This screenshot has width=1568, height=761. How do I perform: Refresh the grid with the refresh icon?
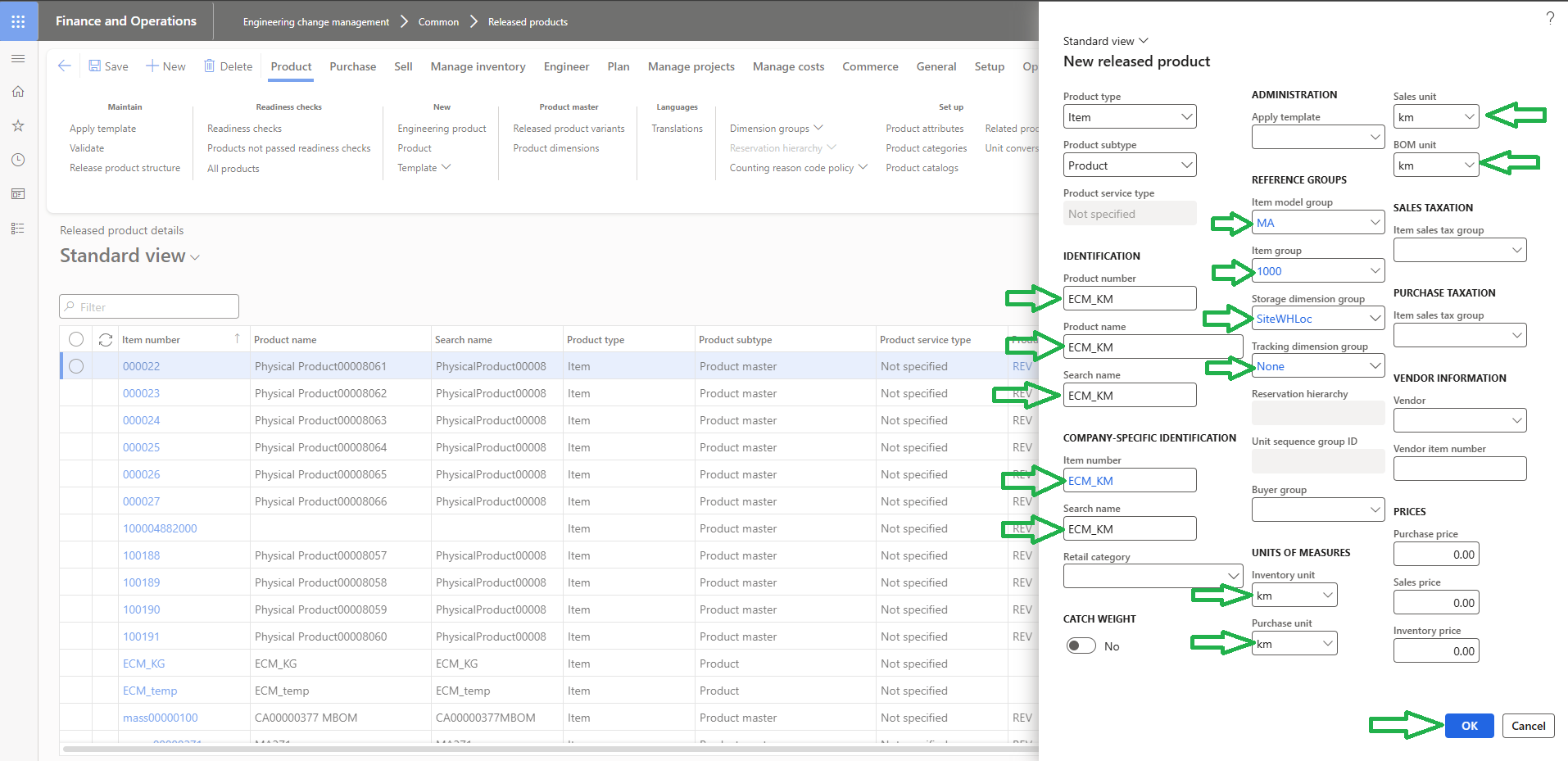tap(105, 338)
